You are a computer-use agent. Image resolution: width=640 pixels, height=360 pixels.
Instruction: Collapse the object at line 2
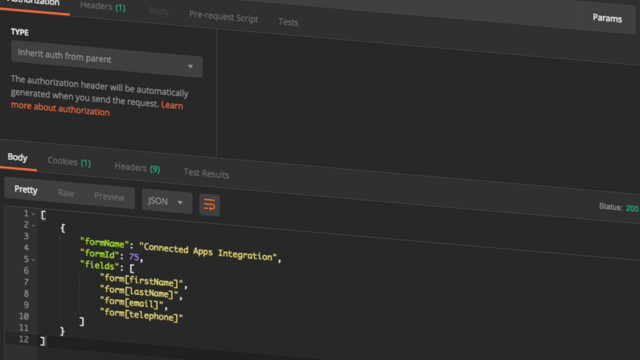33,225
